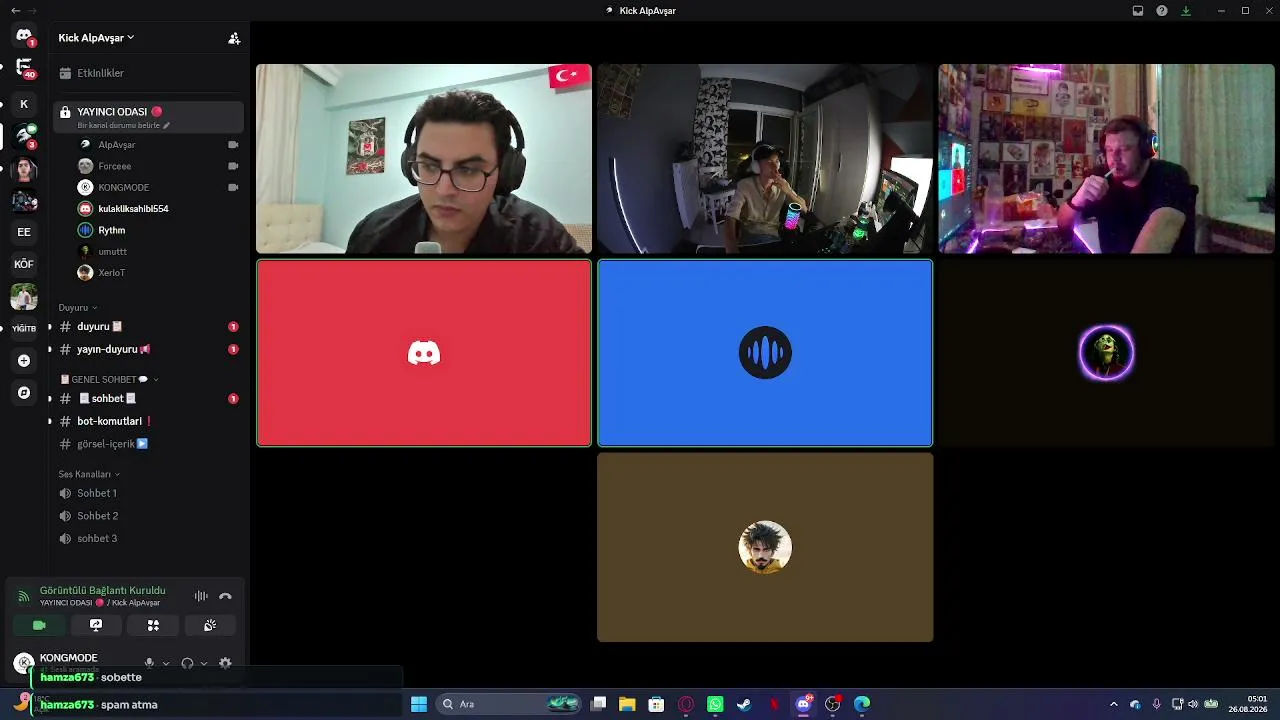Open the bot-komutları text channel
Image resolution: width=1280 pixels, height=720 pixels.
[x=148, y=421]
